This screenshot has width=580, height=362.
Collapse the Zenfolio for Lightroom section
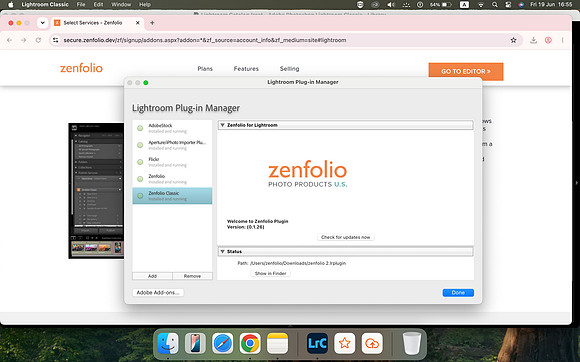tap(223, 125)
